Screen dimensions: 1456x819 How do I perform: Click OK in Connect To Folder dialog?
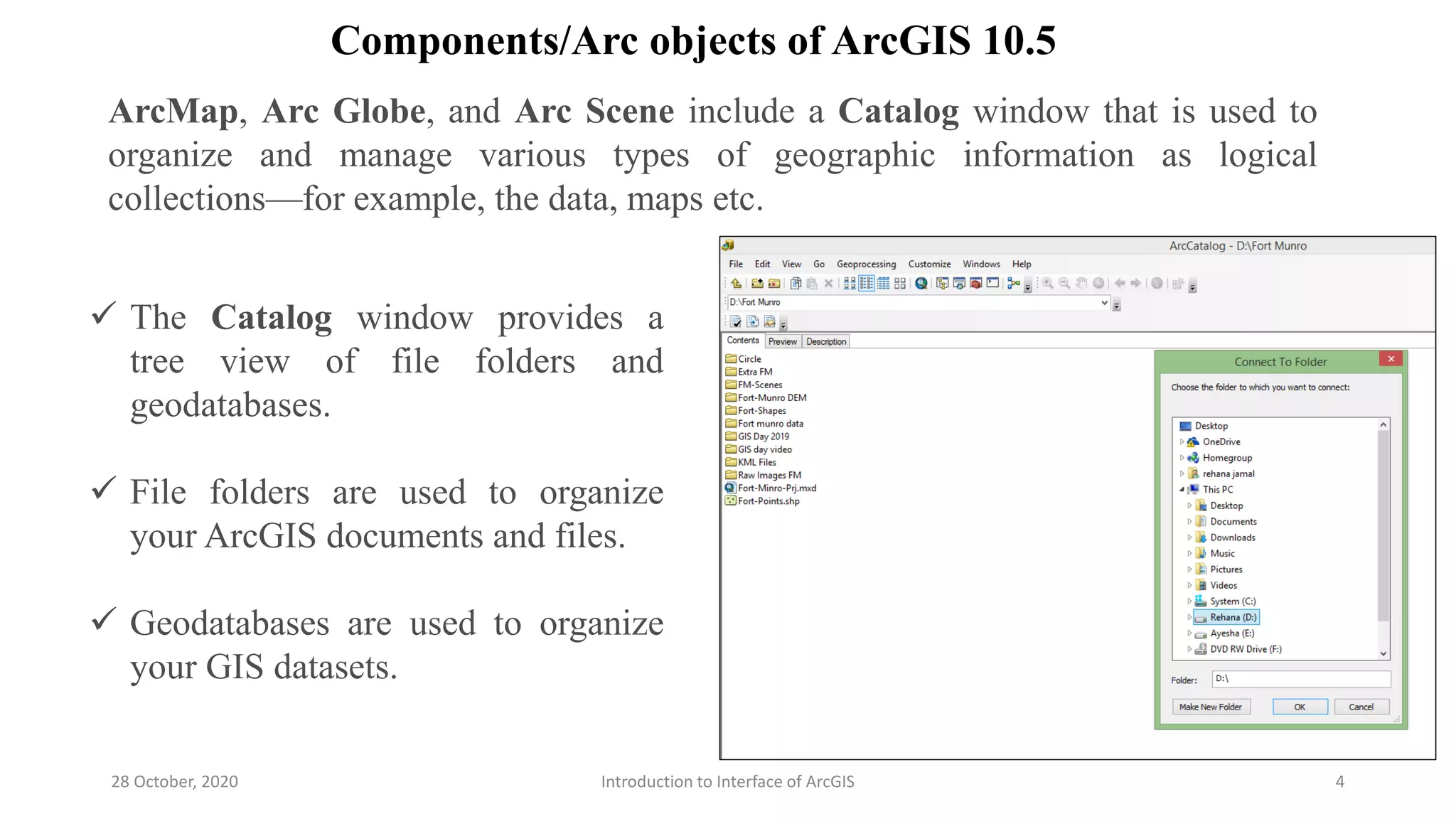pyautogui.click(x=1300, y=707)
